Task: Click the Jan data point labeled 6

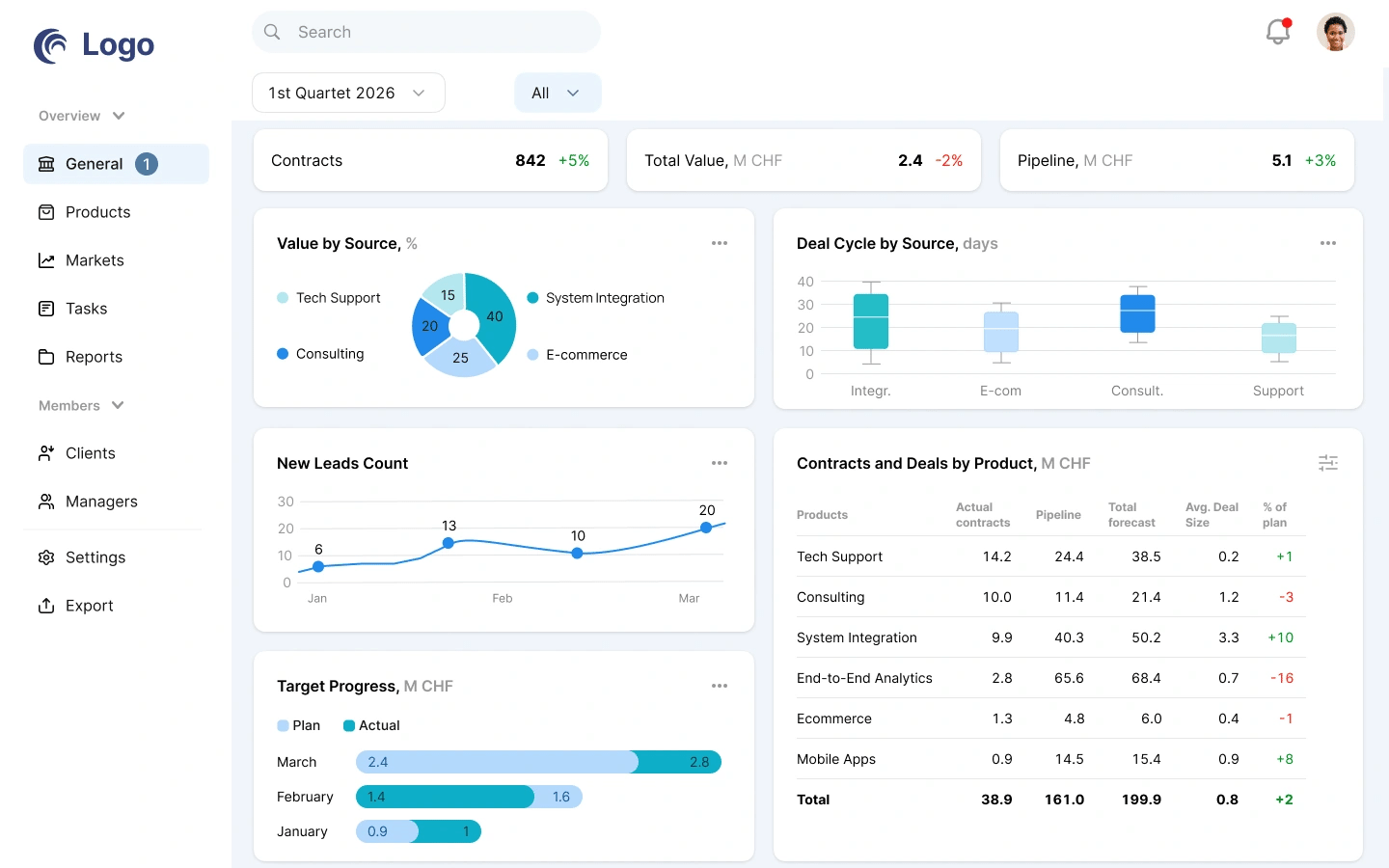Action: 318,567
